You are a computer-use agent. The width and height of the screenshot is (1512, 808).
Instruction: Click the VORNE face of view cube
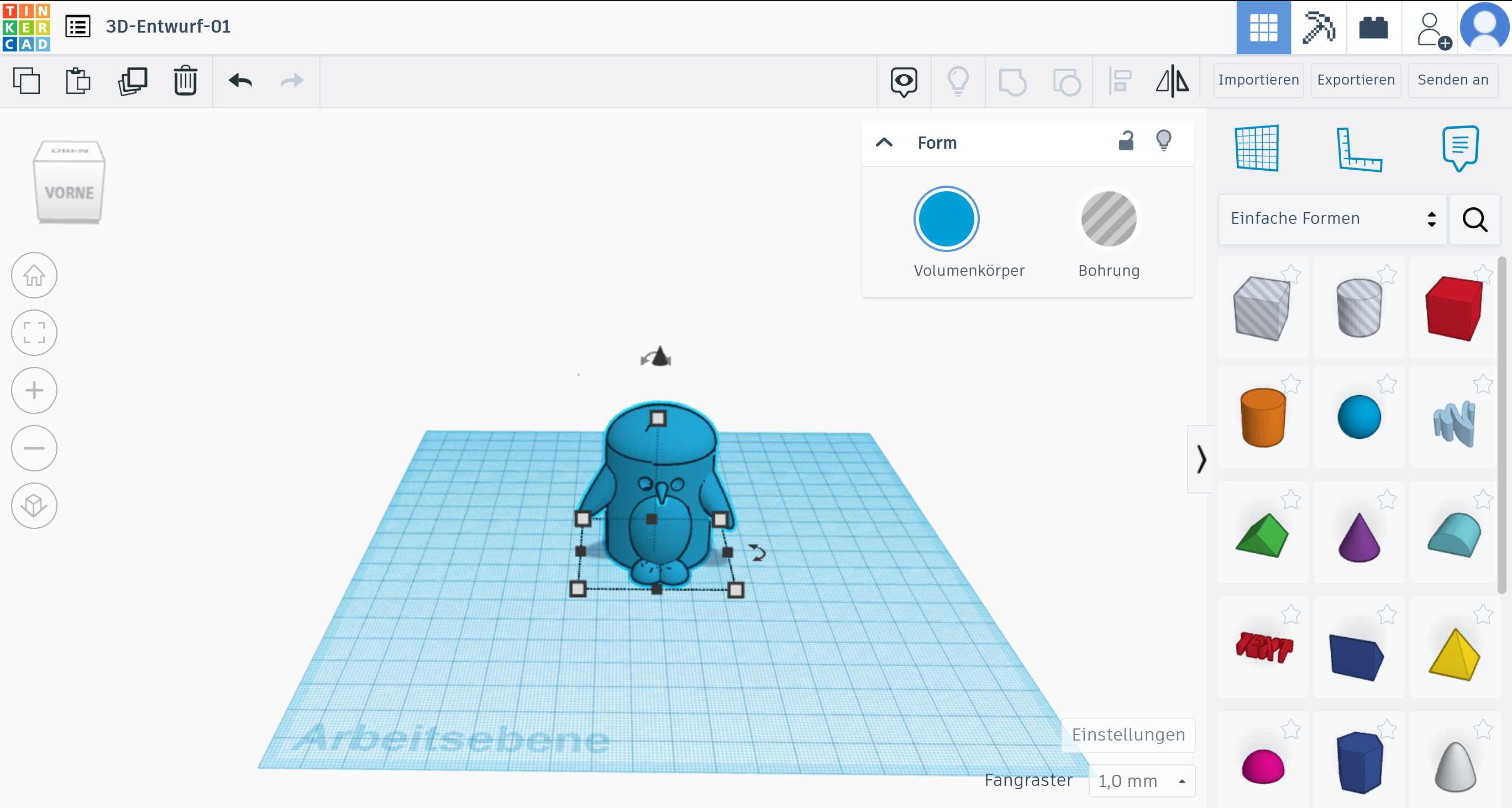click(69, 193)
